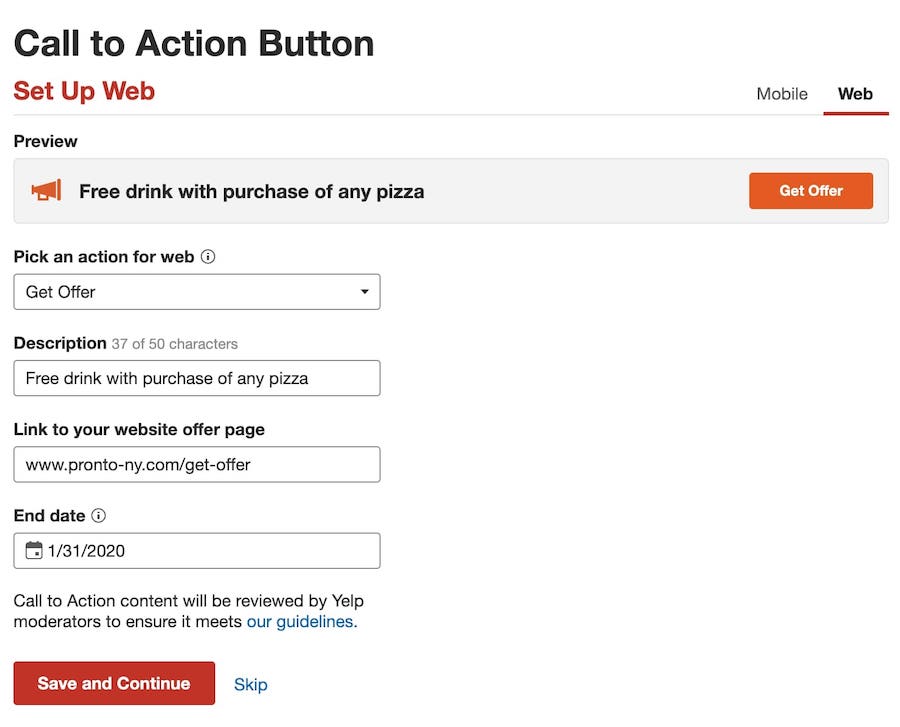Select the Web tab
900x727 pixels.
[855, 94]
